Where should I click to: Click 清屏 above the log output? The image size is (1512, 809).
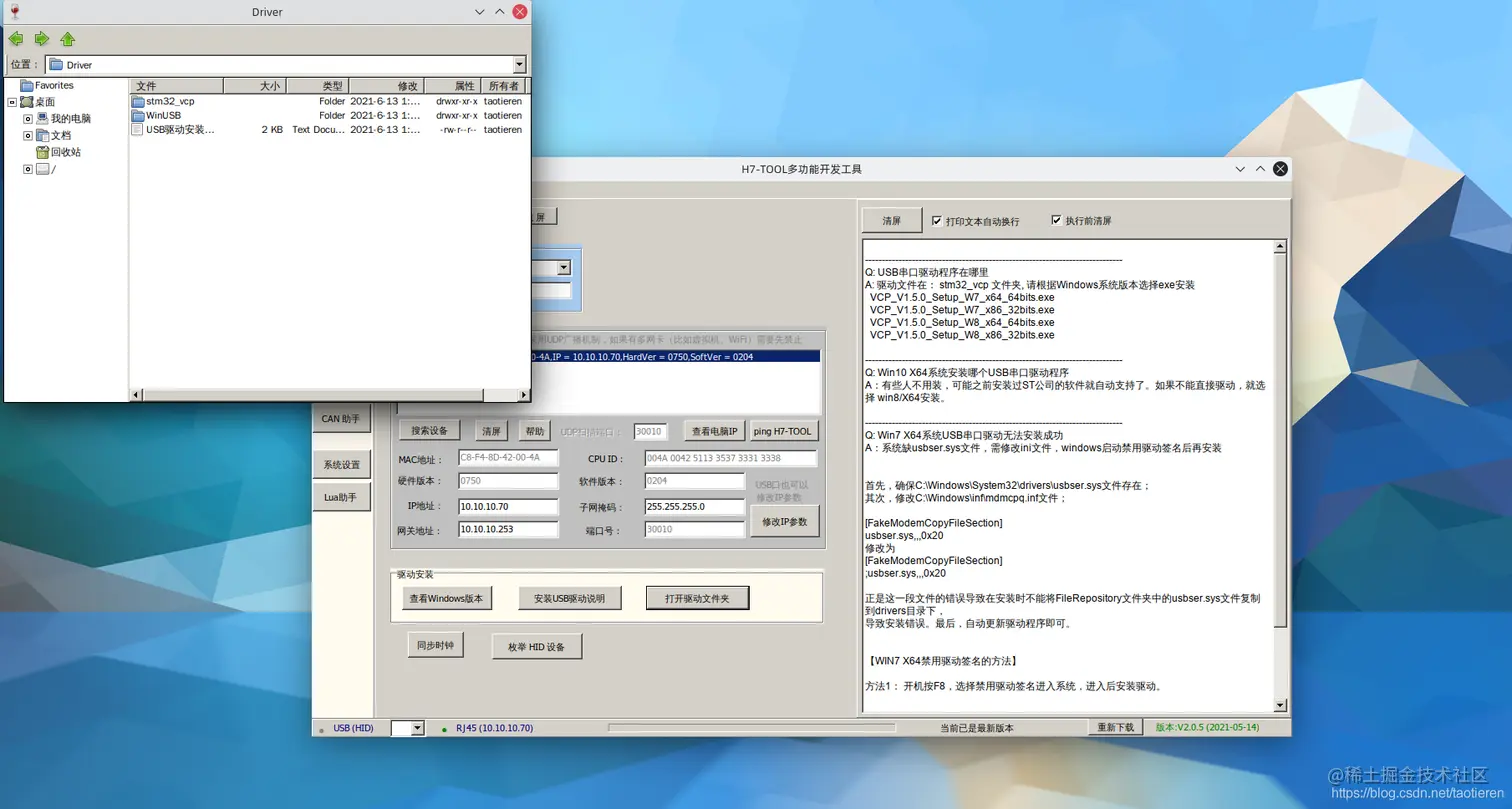pyautogui.click(x=892, y=220)
